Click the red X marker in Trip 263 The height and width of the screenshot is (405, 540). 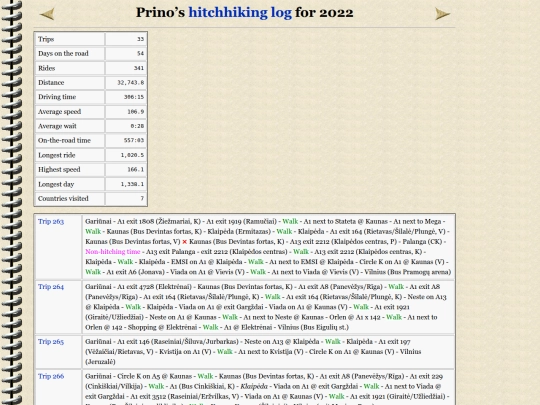[x=185, y=242]
